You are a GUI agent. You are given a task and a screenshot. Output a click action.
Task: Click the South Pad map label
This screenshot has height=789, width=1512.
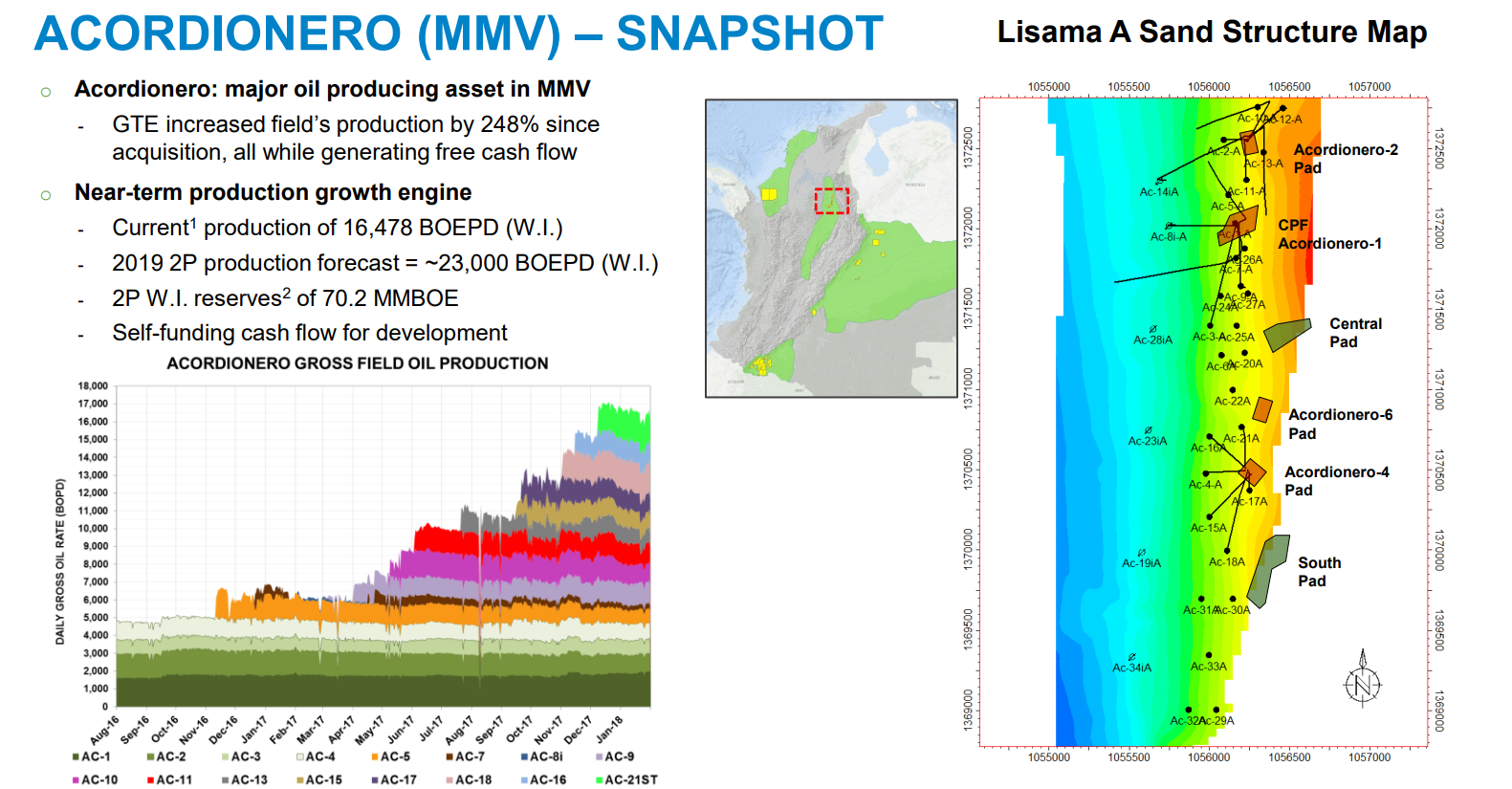[1320, 572]
